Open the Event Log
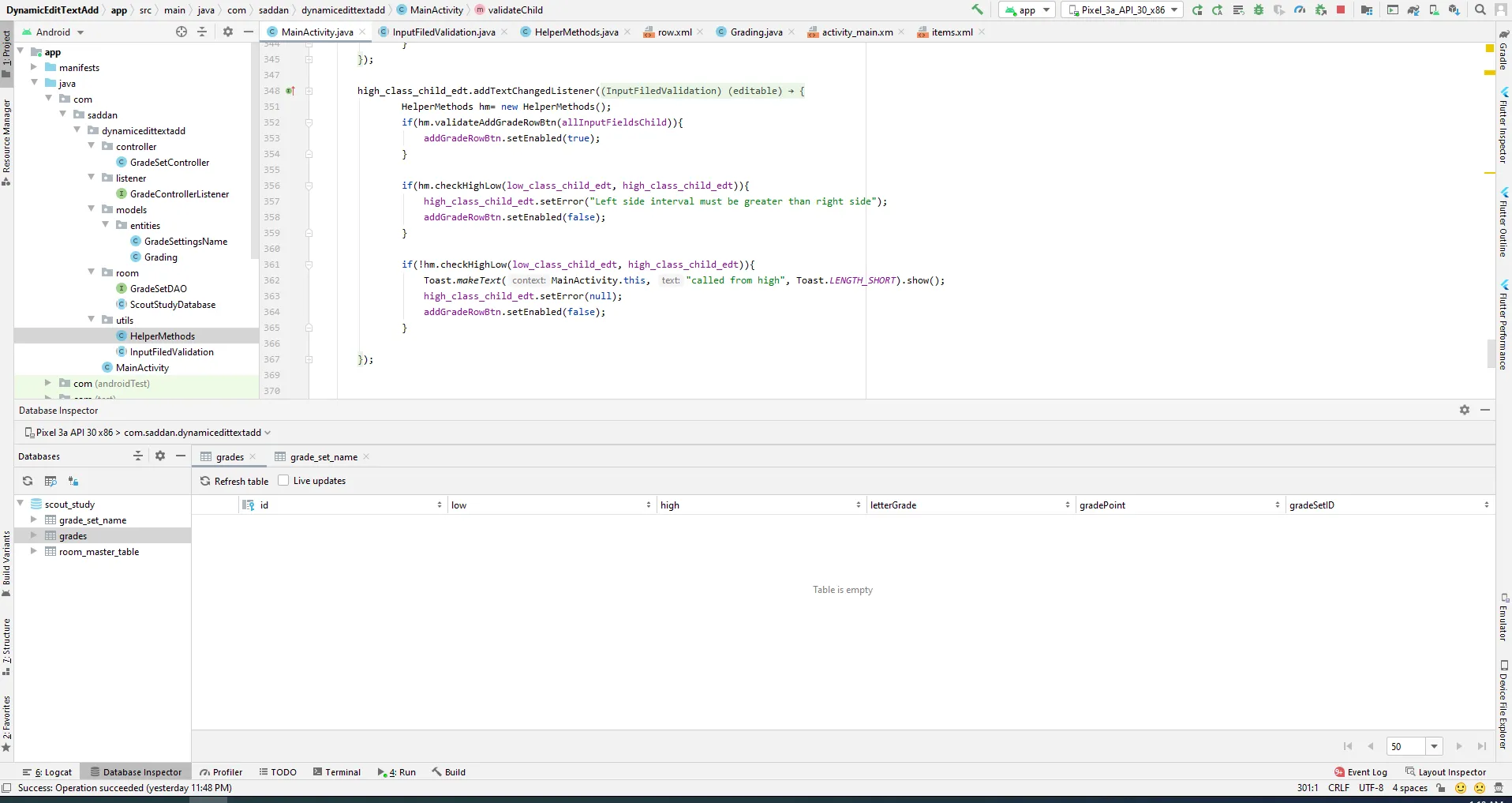The width and height of the screenshot is (1512, 803). pos(1360,772)
